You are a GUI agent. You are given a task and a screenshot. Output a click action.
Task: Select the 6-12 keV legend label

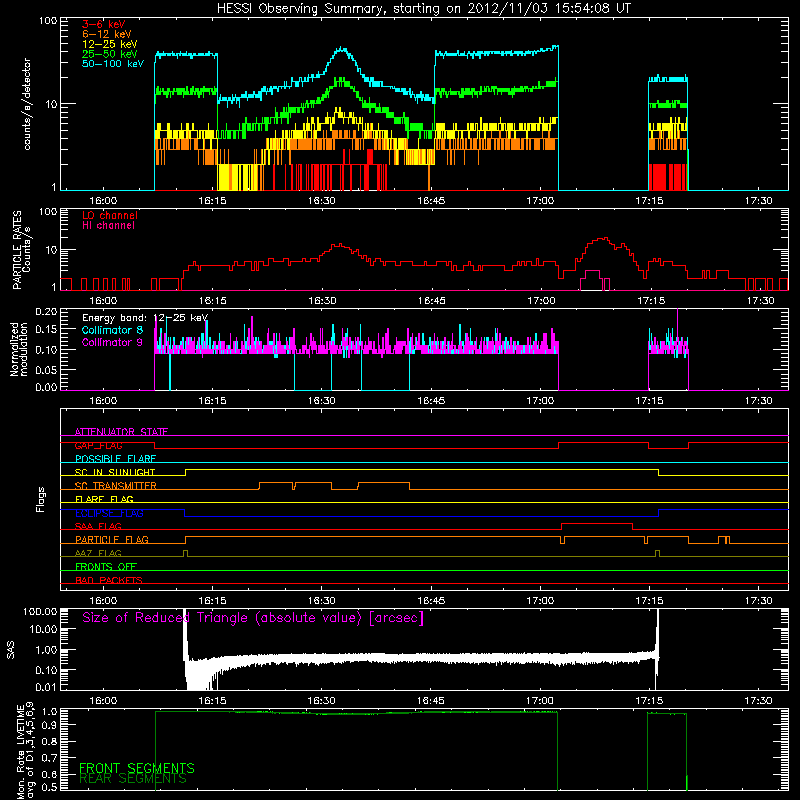pyautogui.click(x=107, y=34)
